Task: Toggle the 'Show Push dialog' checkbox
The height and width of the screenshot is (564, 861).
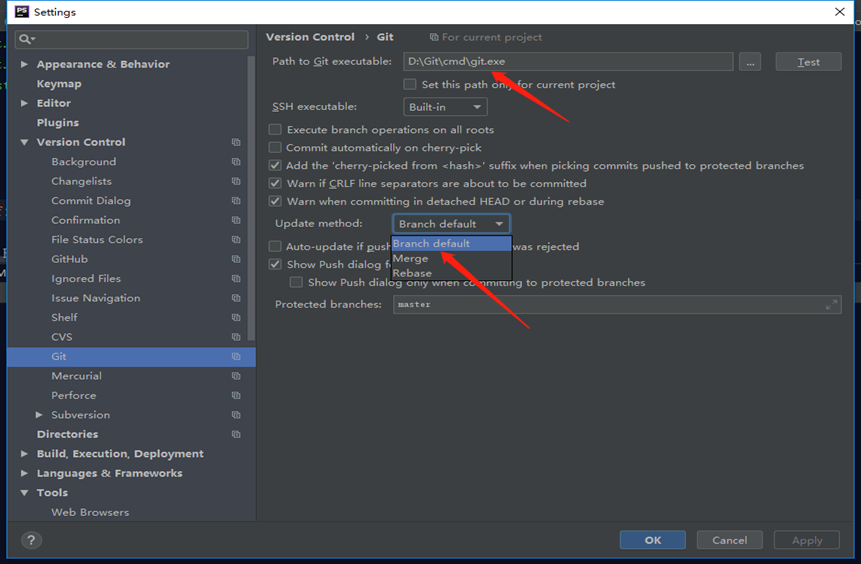Action: point(275,265)
